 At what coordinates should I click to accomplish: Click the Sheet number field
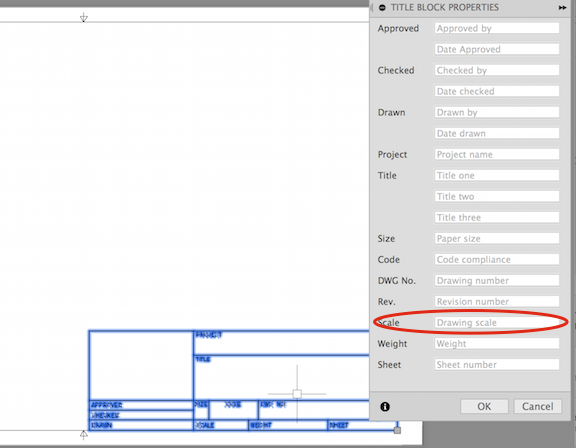(497, 365)
